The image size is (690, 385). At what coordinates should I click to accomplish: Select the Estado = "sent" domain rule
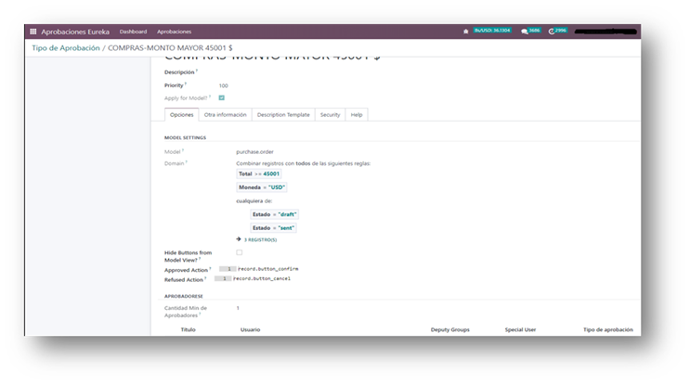pos(273,228)
